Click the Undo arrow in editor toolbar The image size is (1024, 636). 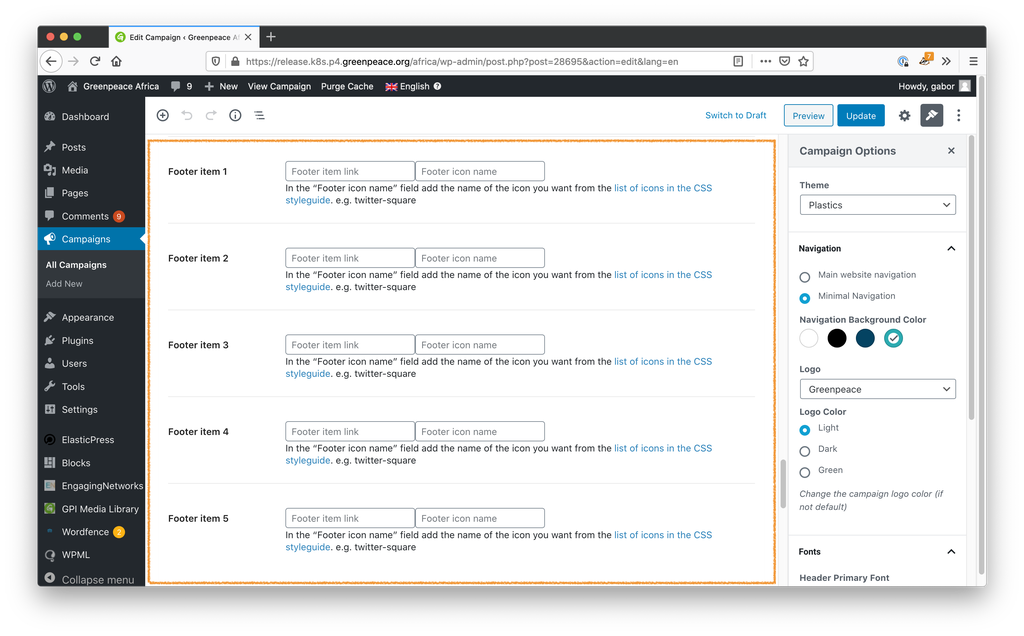[x=187, y=116]
